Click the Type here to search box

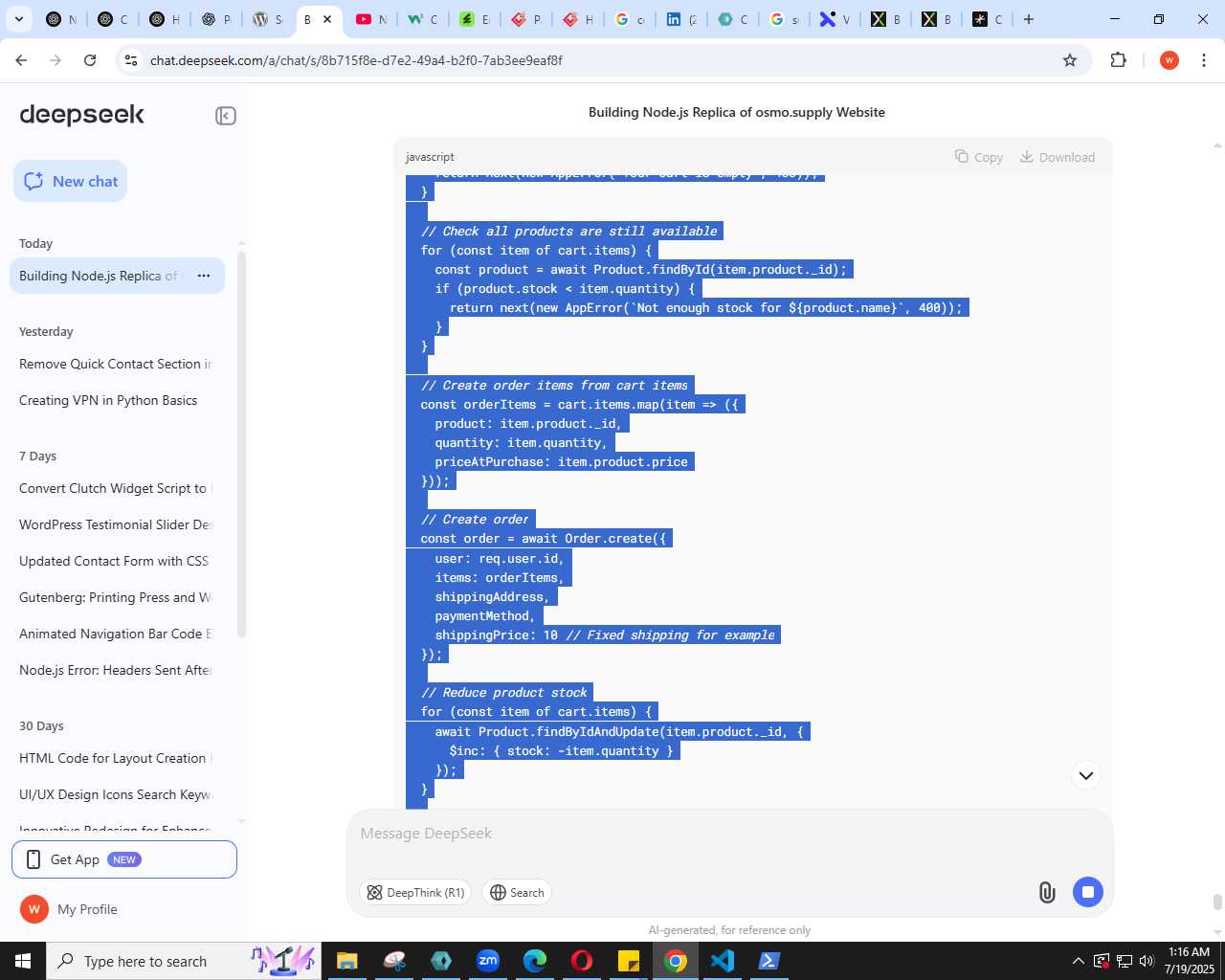click(182, 961)
